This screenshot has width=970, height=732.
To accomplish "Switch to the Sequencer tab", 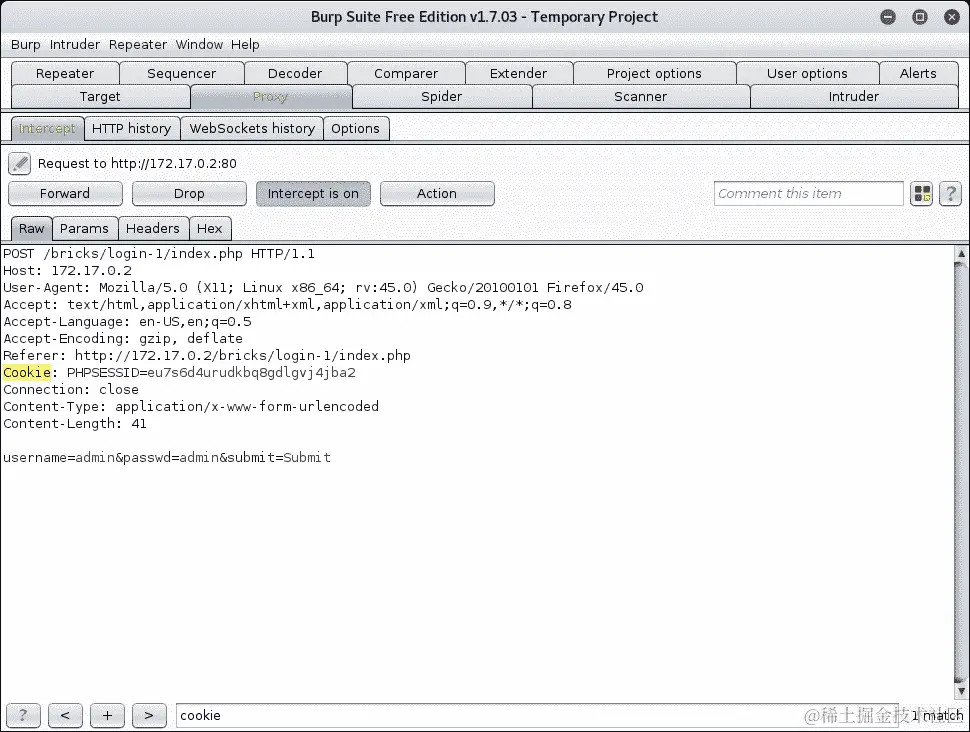I will [x=181, y=73].
